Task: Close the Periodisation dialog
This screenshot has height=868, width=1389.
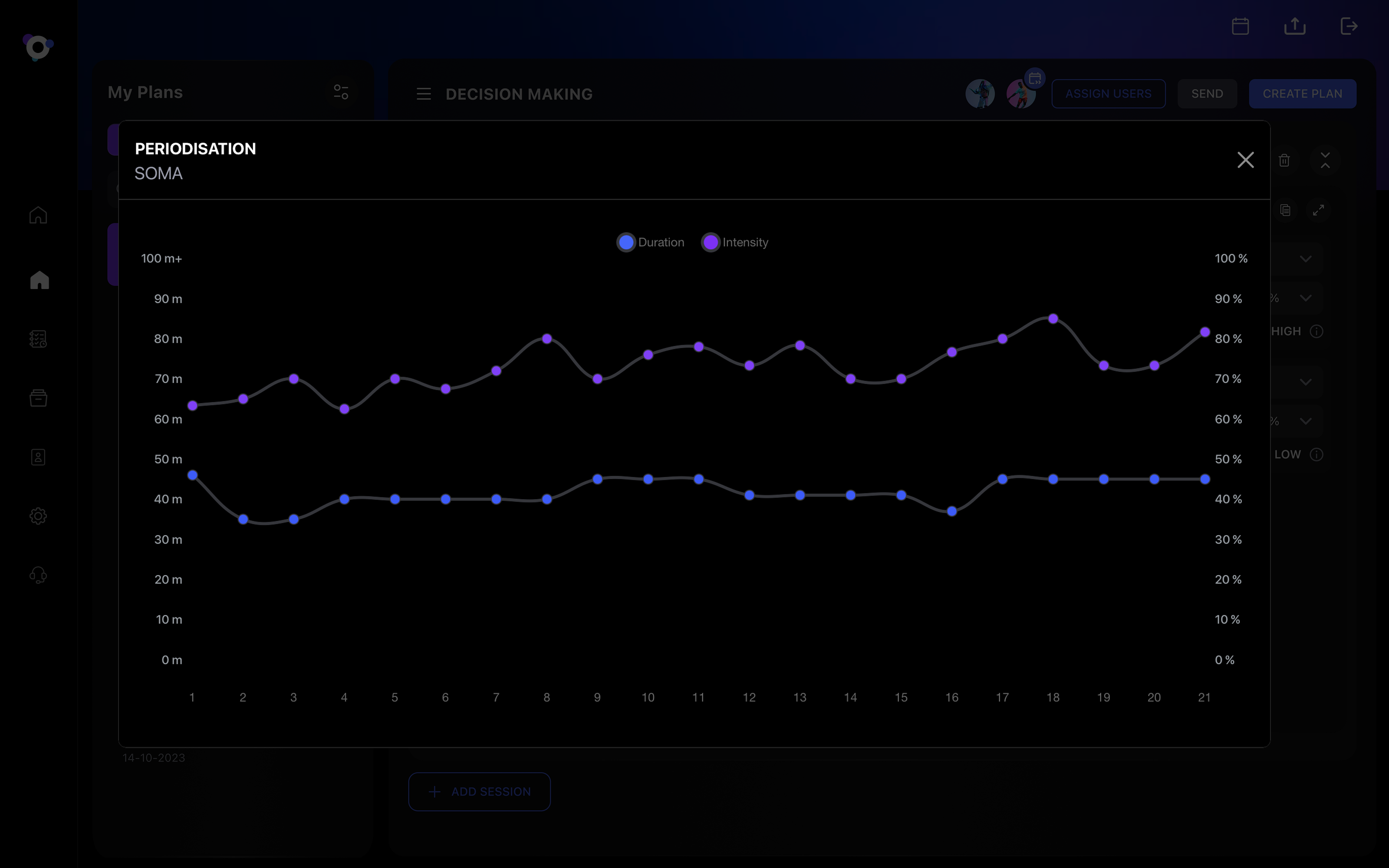Action: point(1245,160)
